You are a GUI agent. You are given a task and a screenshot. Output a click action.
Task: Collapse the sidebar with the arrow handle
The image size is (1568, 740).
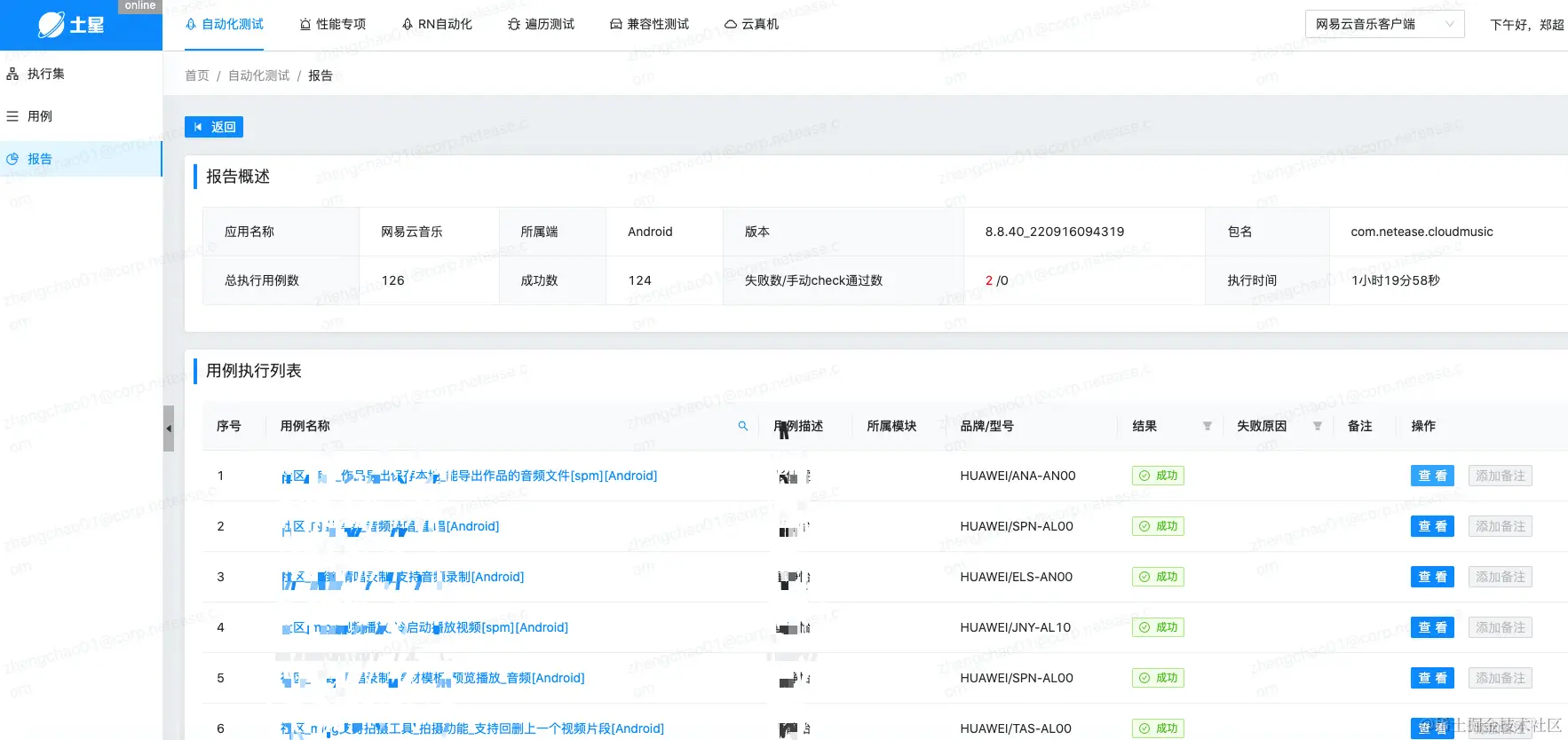[169, 429]
